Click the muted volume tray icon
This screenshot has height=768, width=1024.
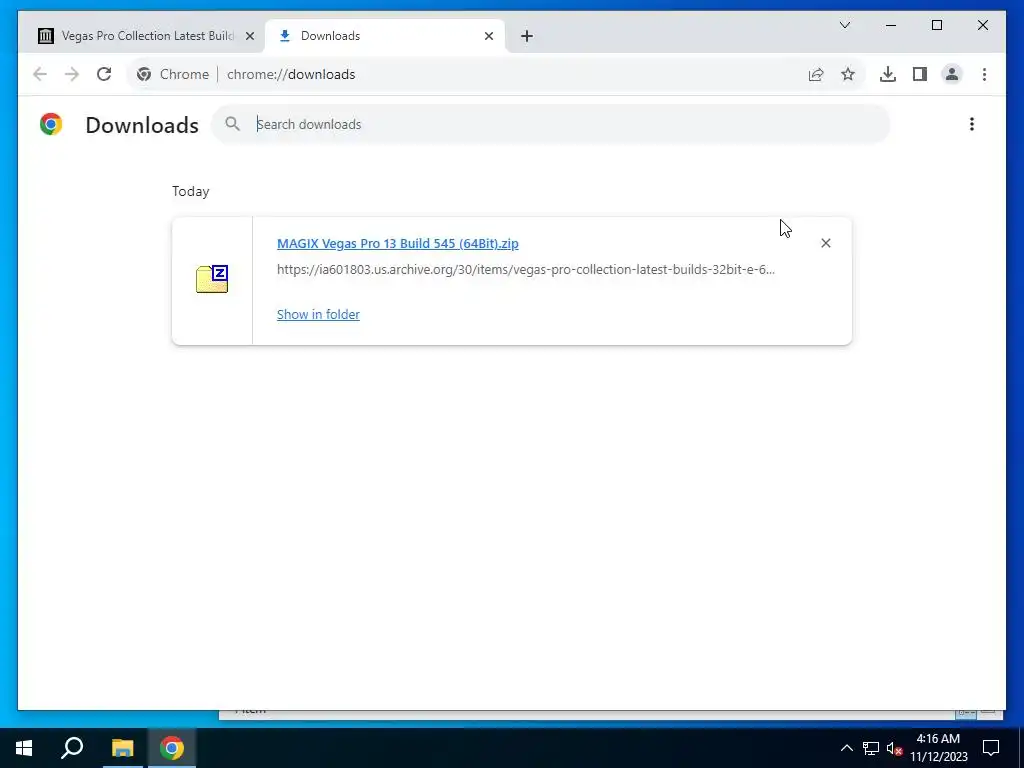894,748
